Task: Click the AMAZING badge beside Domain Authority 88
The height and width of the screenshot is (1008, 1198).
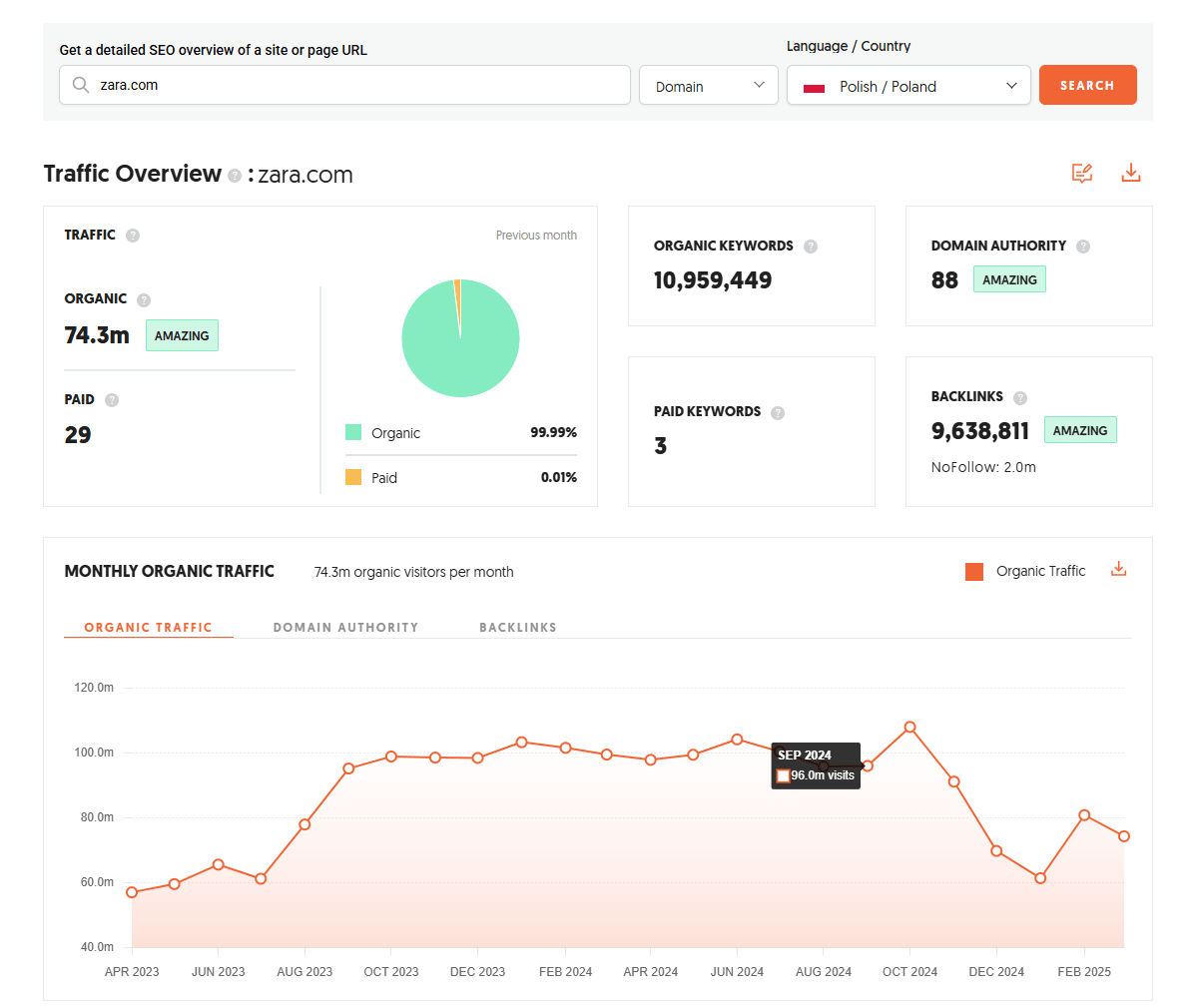Action: point(1009,279)
